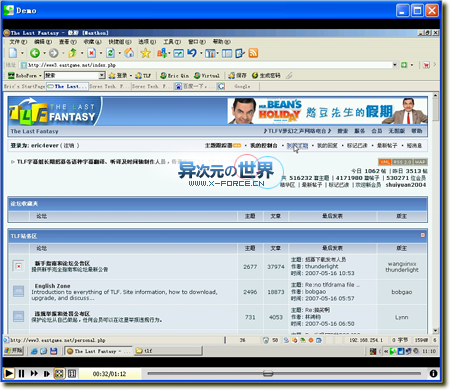The image size is (450, 390).
Task: Open the 新手指南和论坛公告区 forum link
Action: [62, 263]
